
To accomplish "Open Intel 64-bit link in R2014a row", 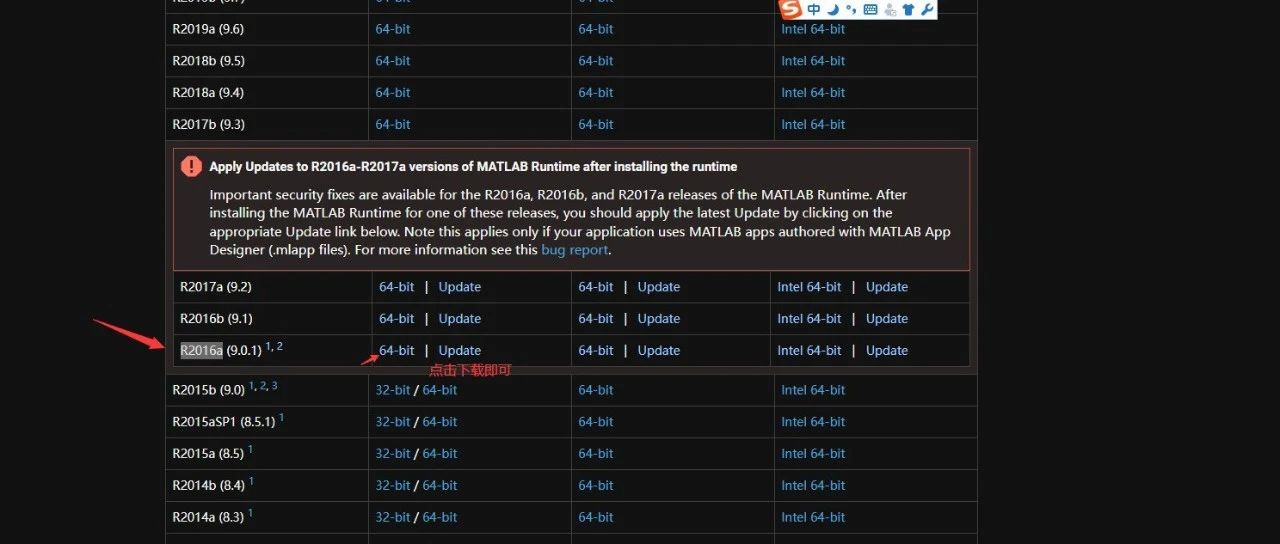I will click(813, 518).
